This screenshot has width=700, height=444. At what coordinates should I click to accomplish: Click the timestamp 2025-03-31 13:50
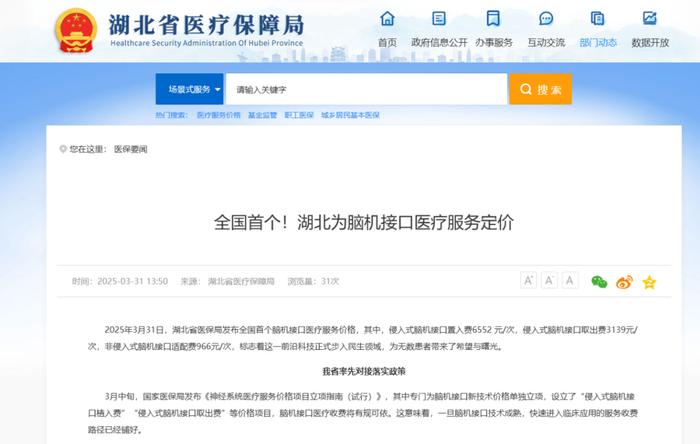pyautogui.click(x=132, y=281)
